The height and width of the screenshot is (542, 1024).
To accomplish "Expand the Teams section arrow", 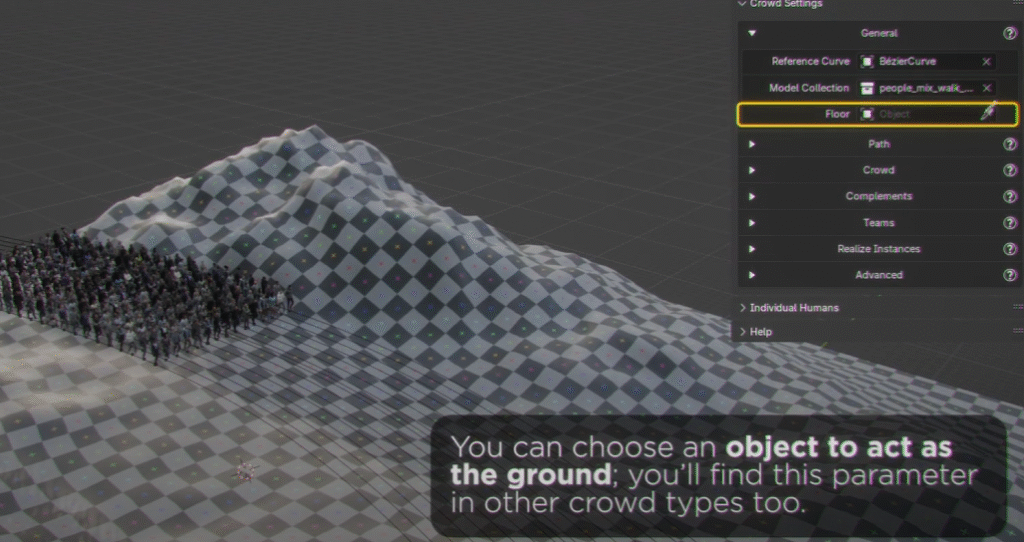I will [752, 223].
